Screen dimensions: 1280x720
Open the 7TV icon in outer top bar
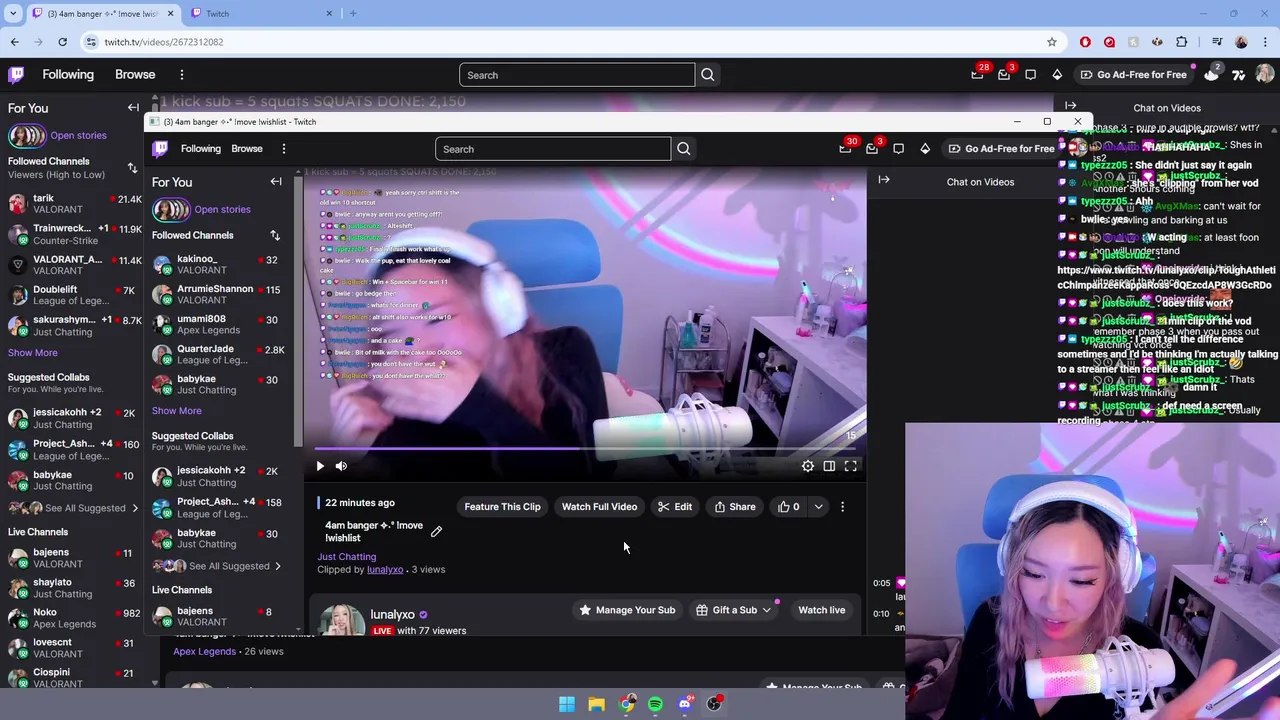click(x=1238, y=75)
